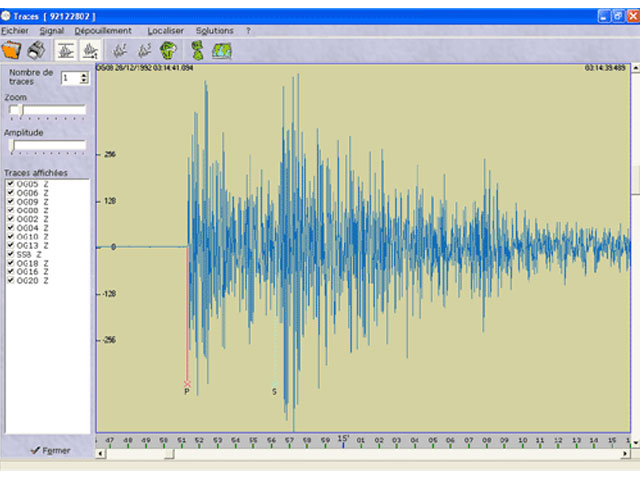
Task: Open the Localiser menu
Action: coord(165,31)
